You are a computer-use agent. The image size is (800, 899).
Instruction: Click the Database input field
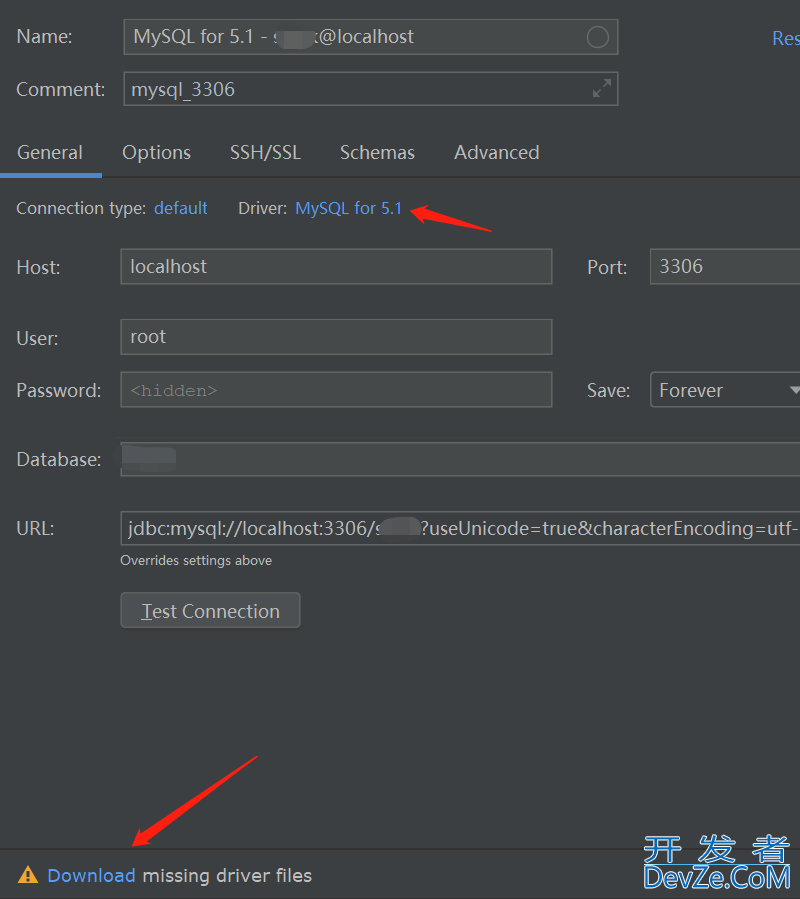460,459
